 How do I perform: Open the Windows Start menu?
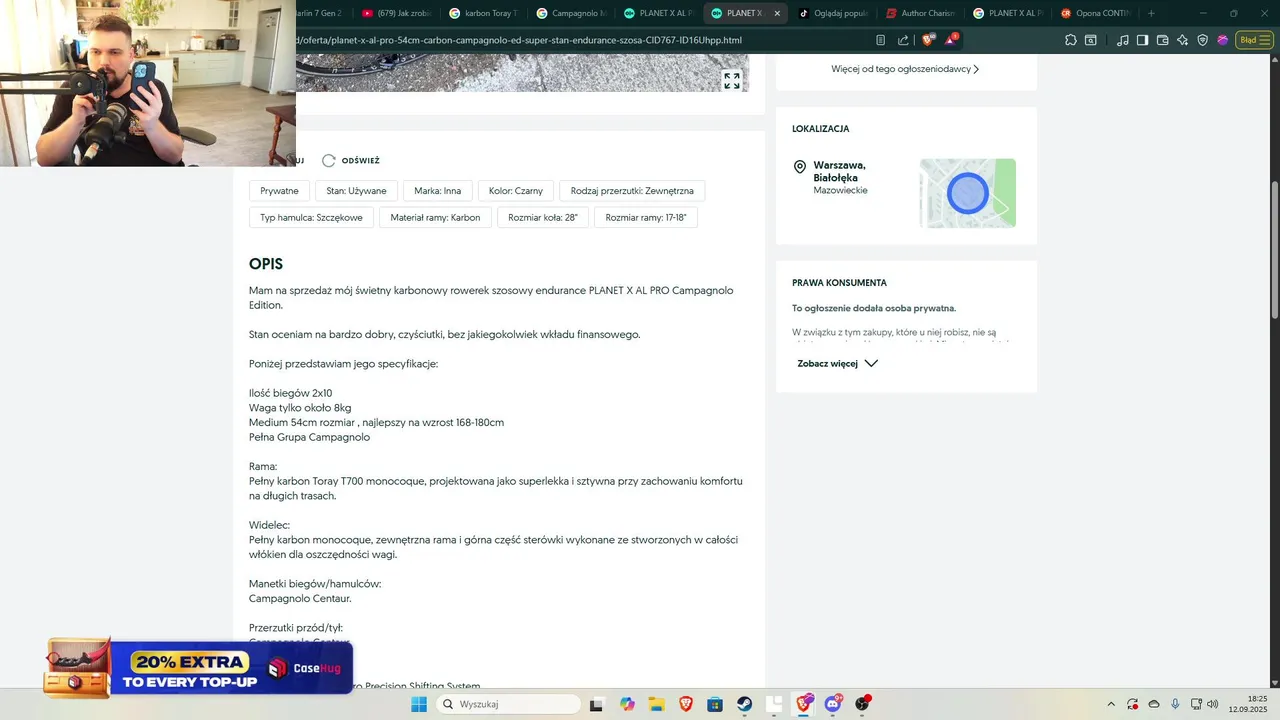(419, 704)
